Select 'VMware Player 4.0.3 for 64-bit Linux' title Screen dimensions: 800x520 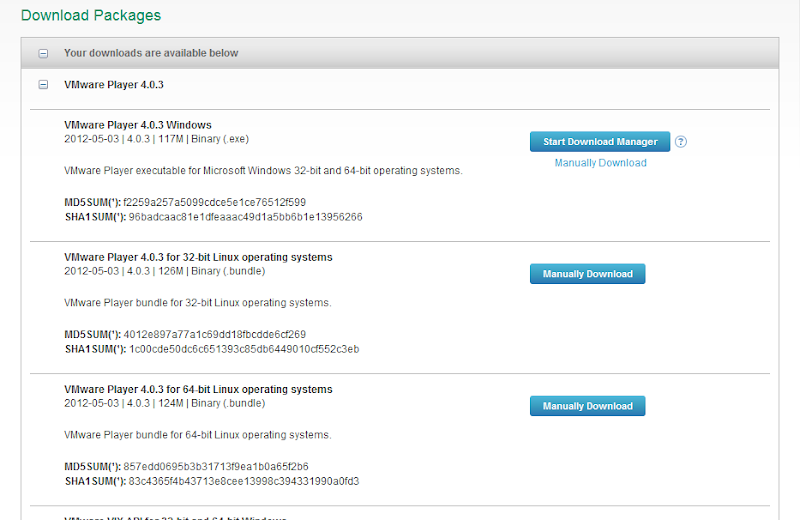coord(198,389)
